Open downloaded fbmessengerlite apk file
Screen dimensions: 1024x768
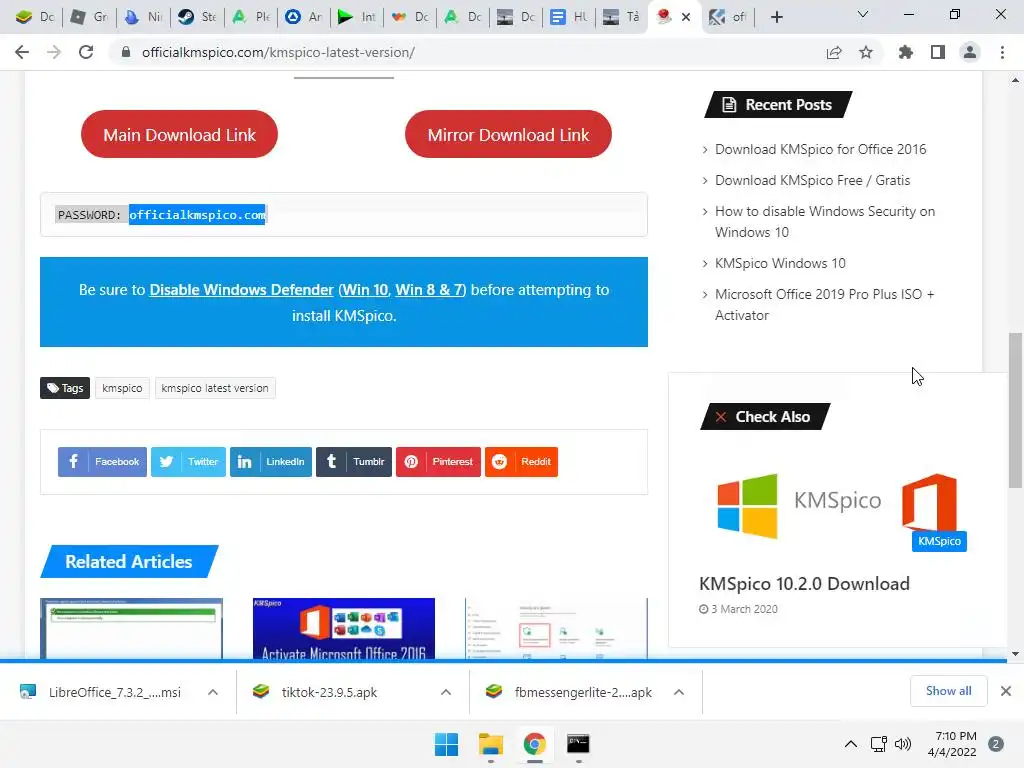pos(569,692)
